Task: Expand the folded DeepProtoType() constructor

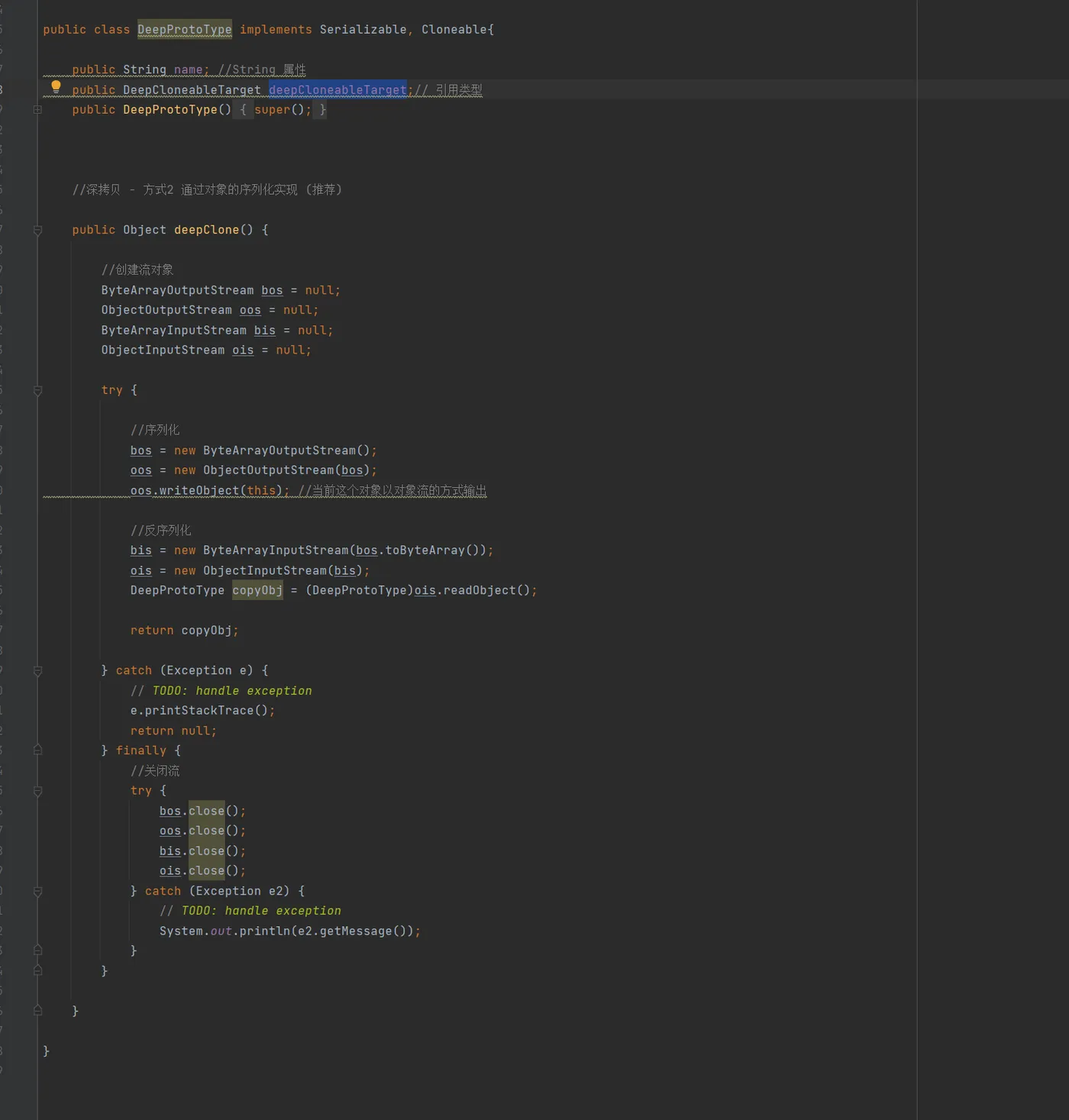Action: [37, 110]
